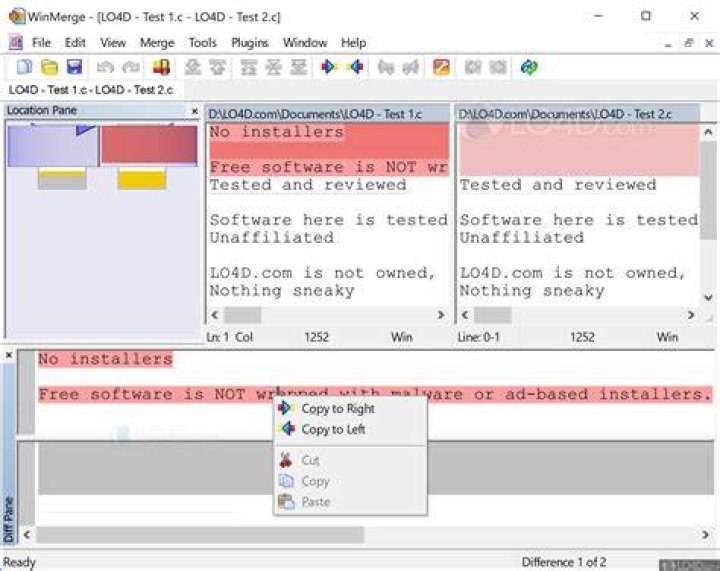This screenshot has width=720, height=571.
Task: Click 'No installers' line in left file pane
Action: pyautogui.click(x=277, y=132)
